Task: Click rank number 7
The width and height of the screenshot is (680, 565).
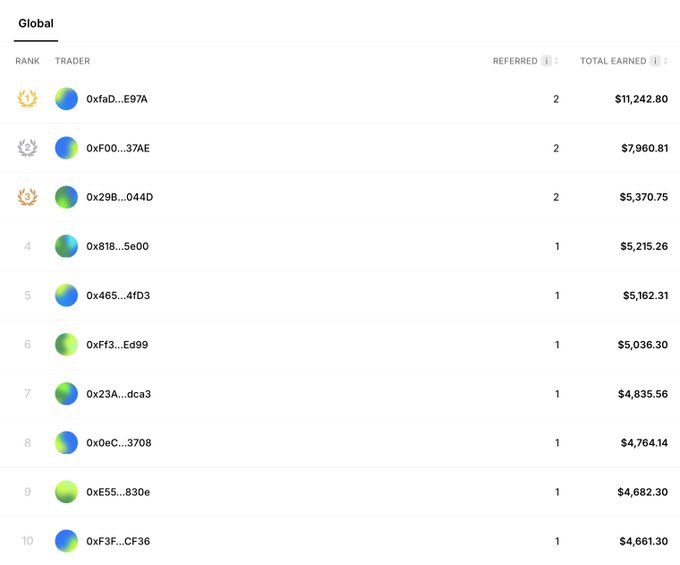Action: pyautogui.click(x=27, y=394)
